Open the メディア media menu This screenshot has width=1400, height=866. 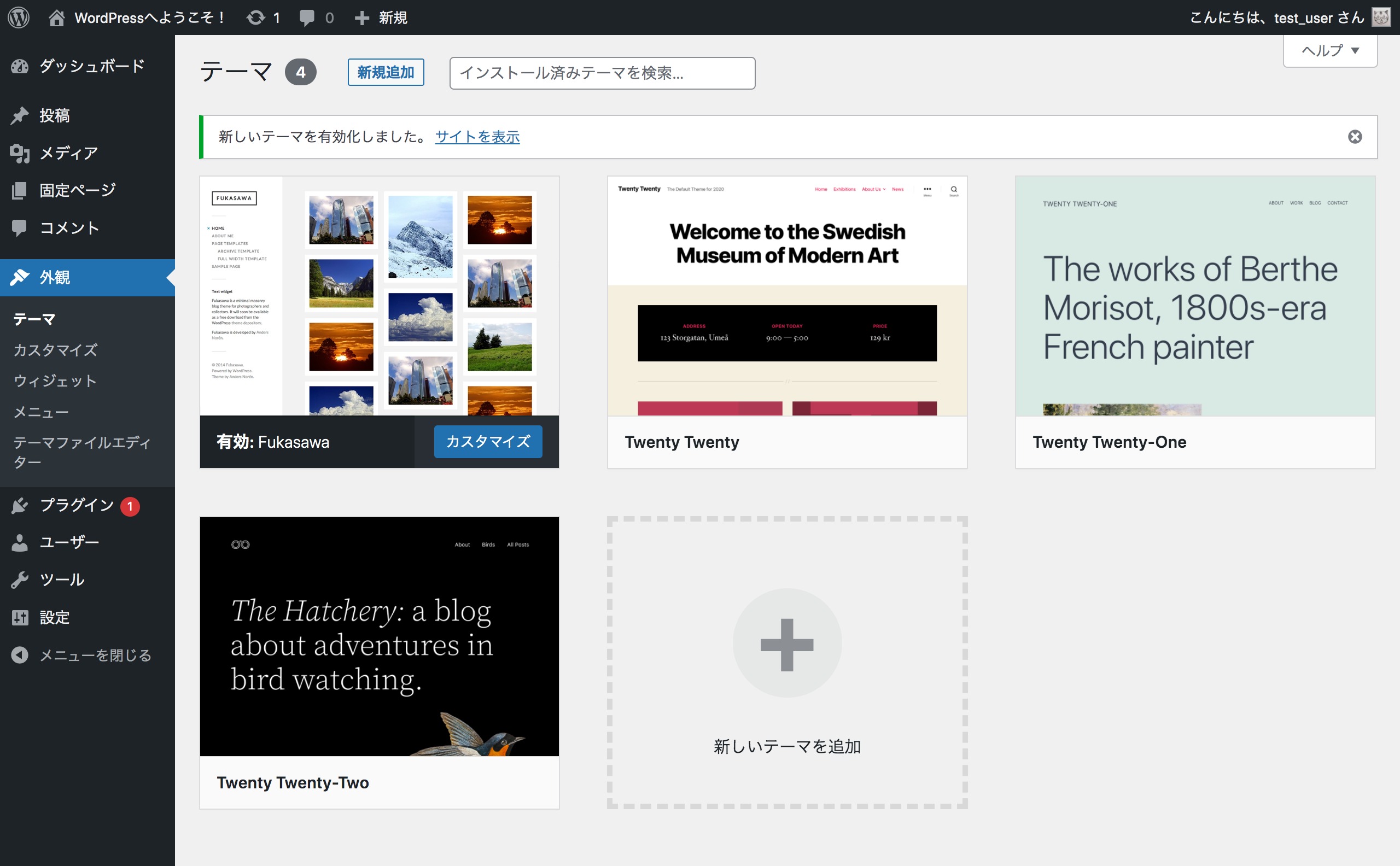coord(68,153)
